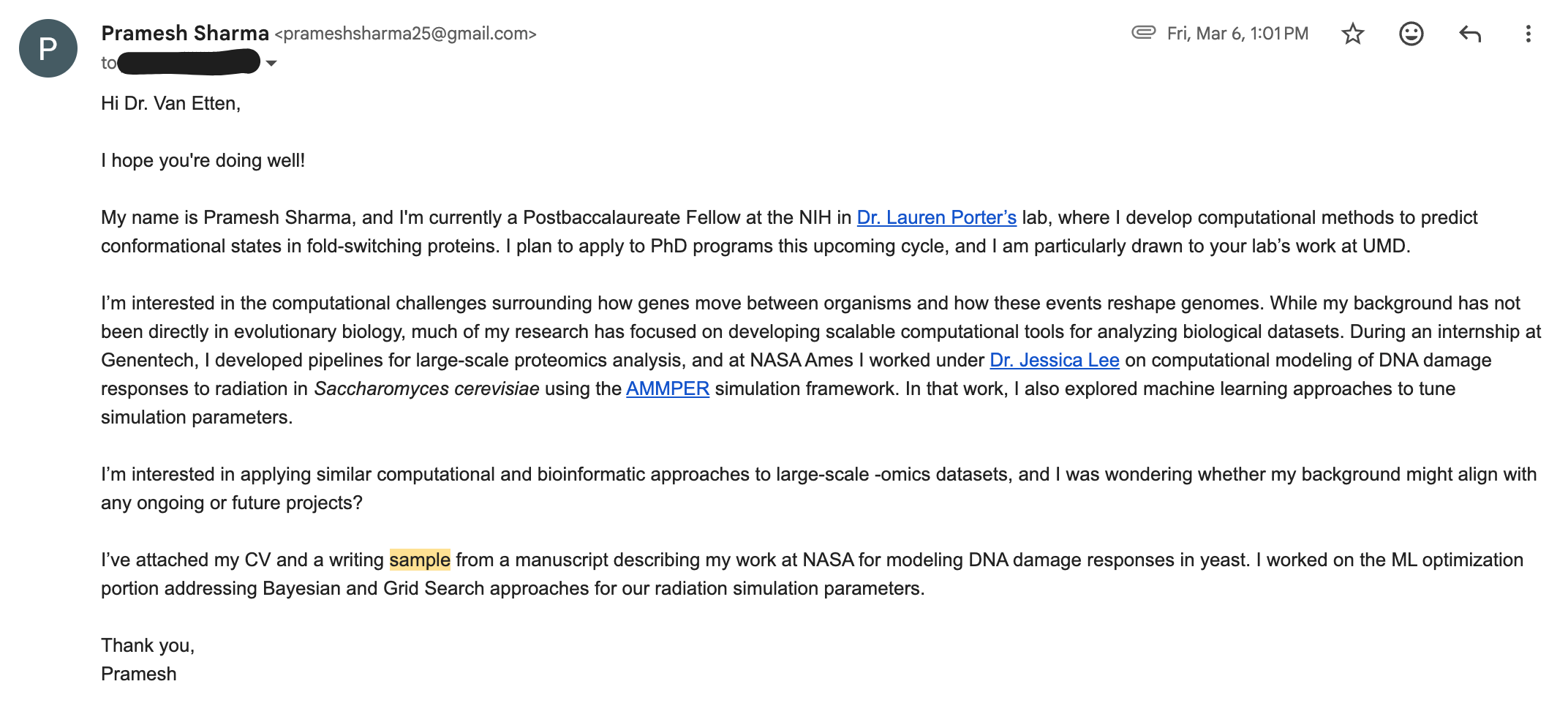
Task: Click the highlighted word "sample"
Action: (420, 560)
